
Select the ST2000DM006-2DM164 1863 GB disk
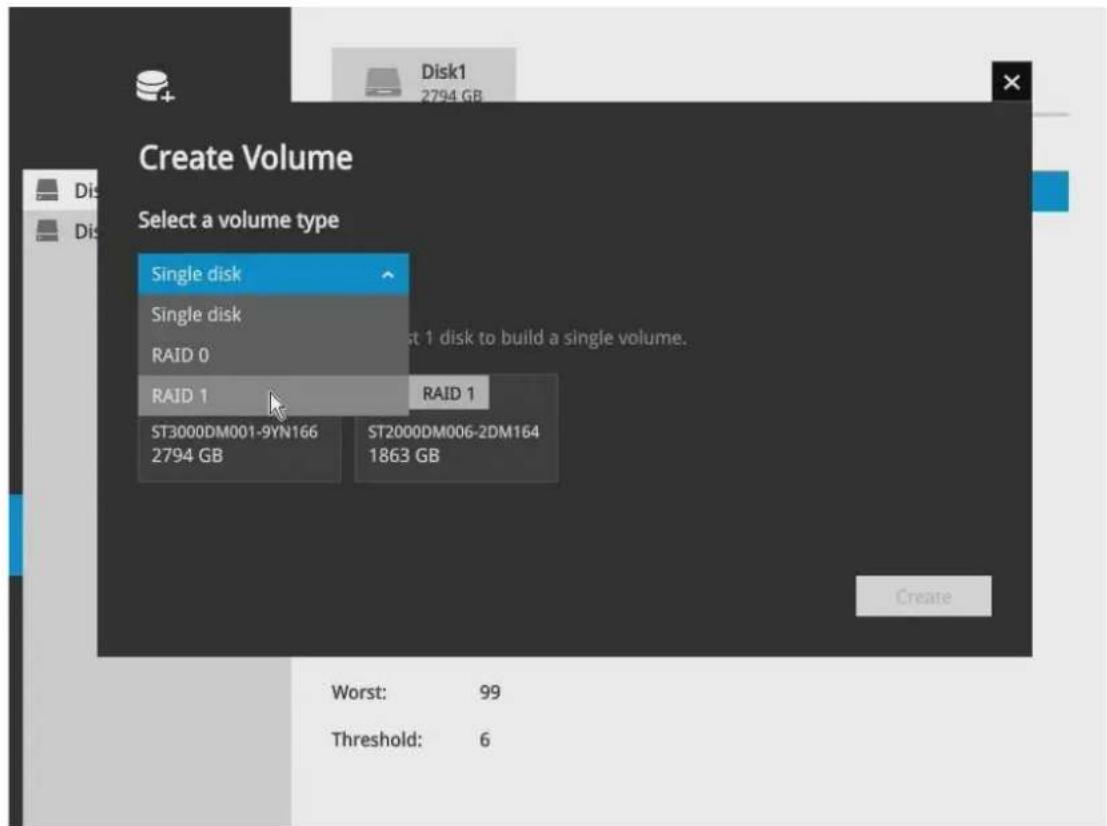(456, 444)
